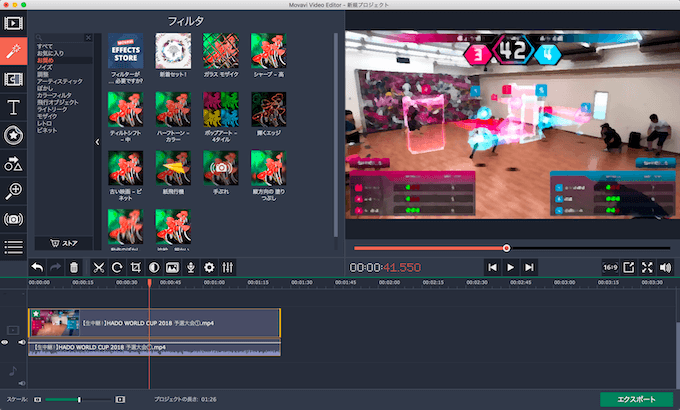The height and width of the screenshot is (410, 680).
Task: Click the エクスポート export button
Action: [636, 399]
